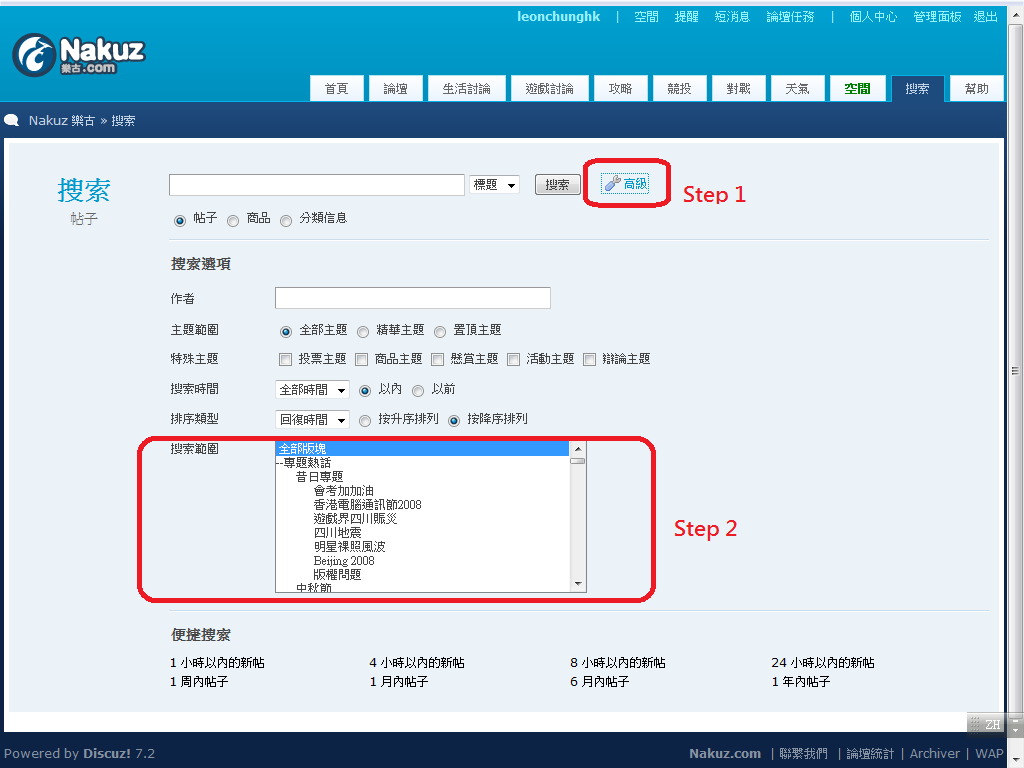The height and width of the screenshot is (768, 1024).
Task: Open the 標題 search type dropdown
Action: 494,185
